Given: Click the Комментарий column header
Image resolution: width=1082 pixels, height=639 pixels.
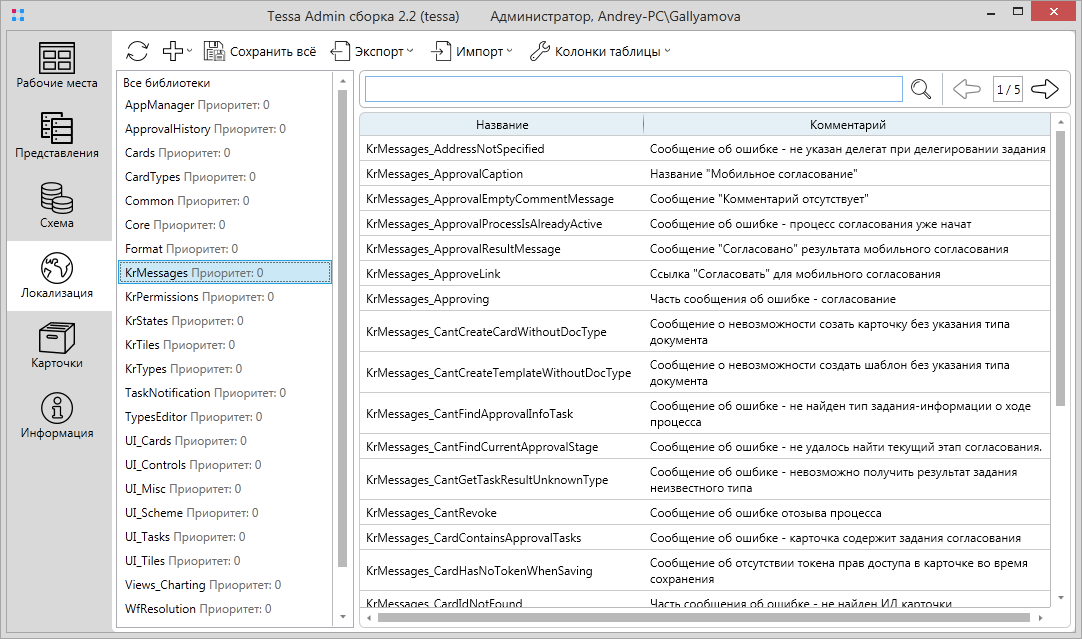Looking at the screenshot, I should pyautogui.click(x=847, y=125).
